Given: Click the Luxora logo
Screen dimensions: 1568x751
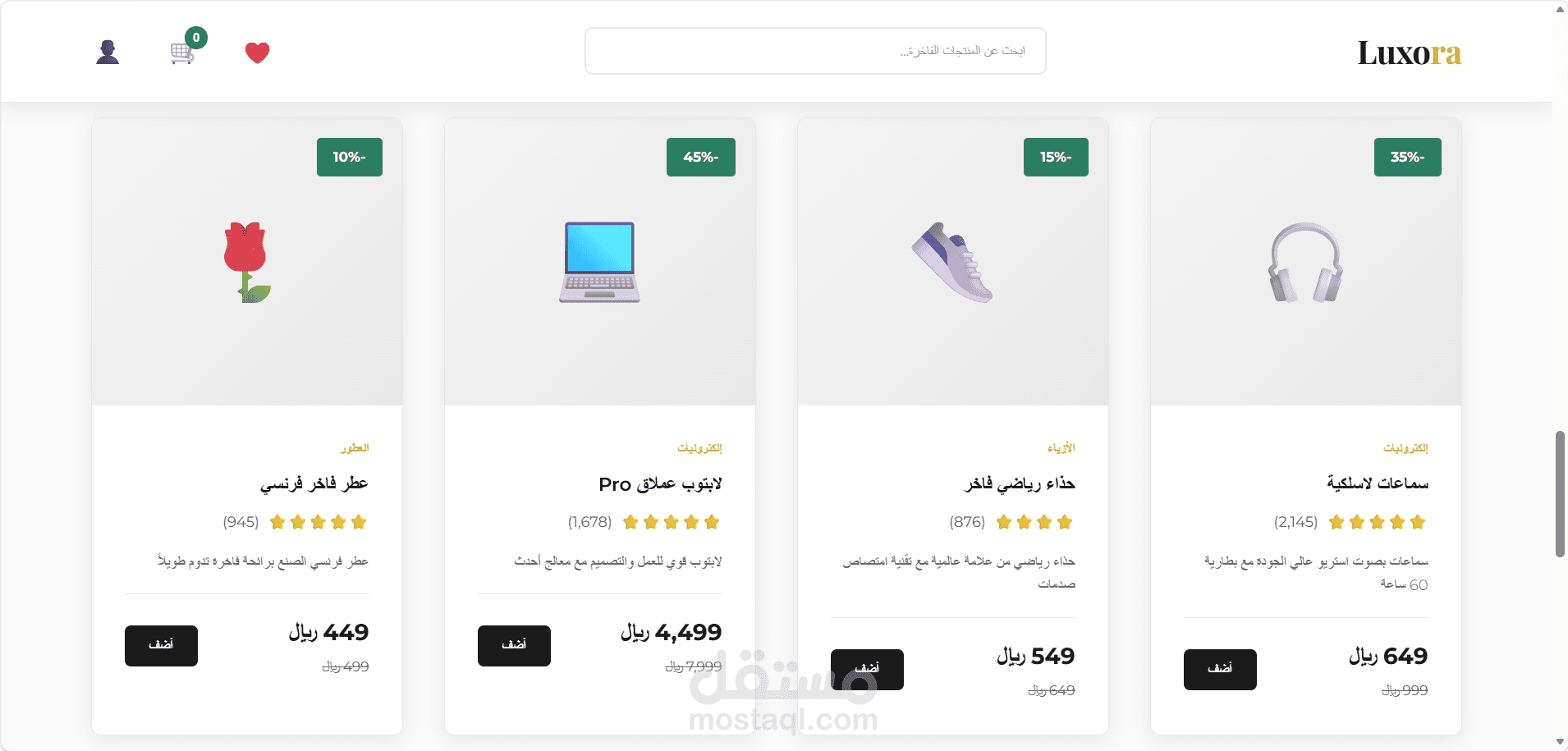Looking at the screenshot, I should tap(1409, 53).
